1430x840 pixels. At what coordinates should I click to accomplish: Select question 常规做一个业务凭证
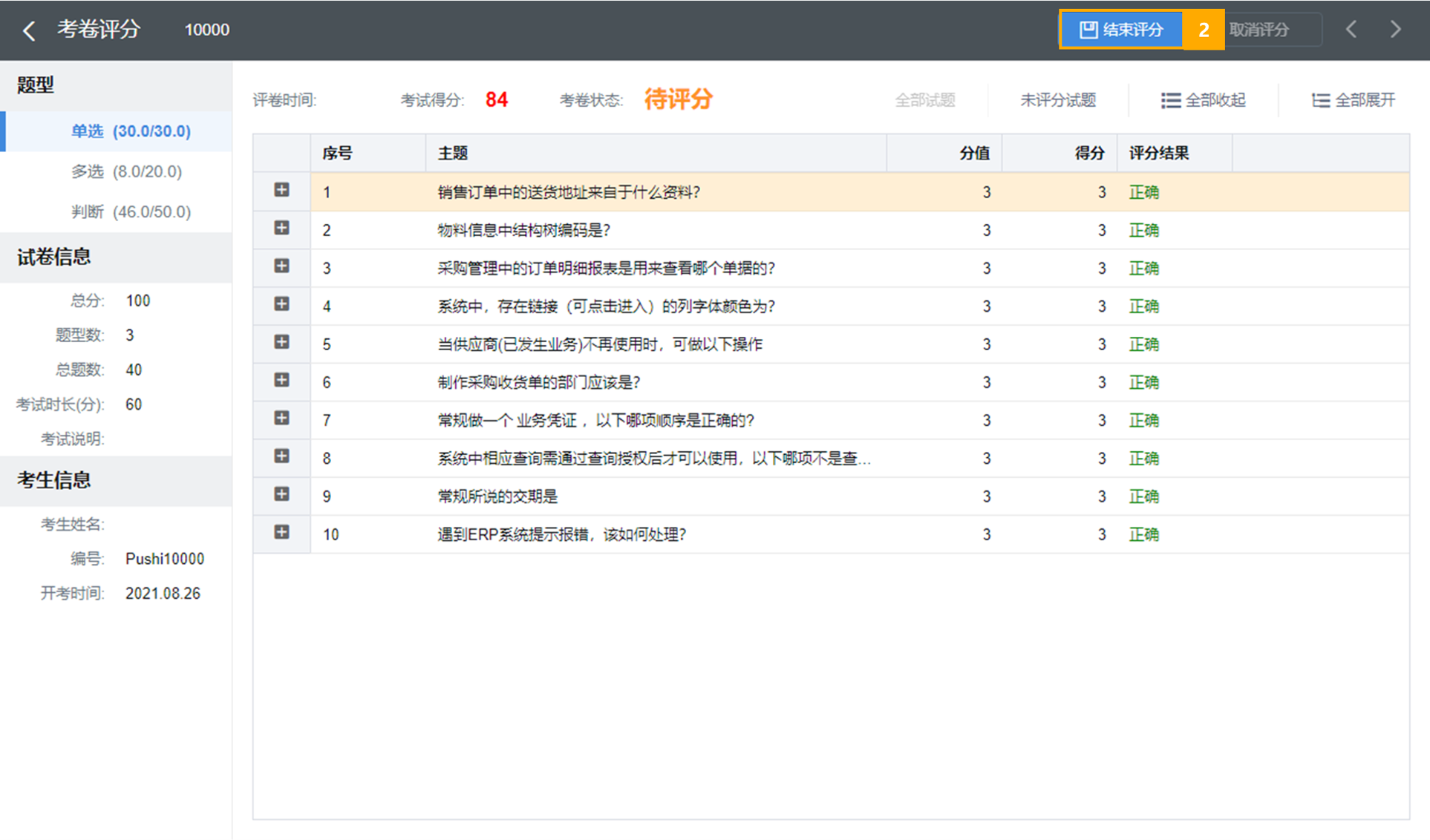(596, 420)
